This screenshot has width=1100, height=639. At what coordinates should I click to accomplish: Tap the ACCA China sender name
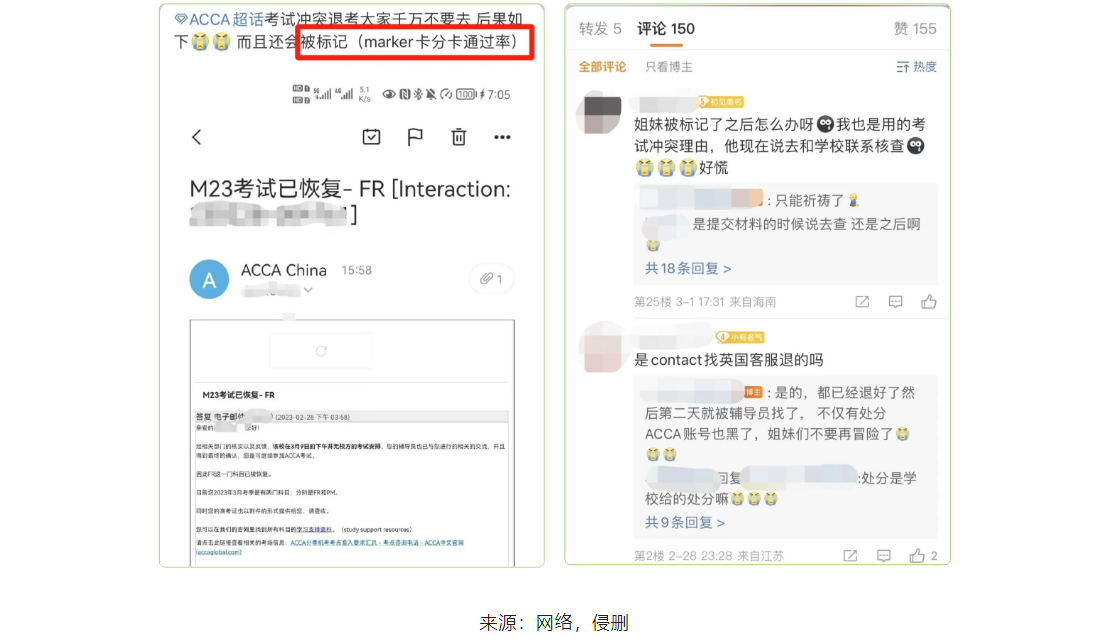pyautogui.click(x=283, y=270)
